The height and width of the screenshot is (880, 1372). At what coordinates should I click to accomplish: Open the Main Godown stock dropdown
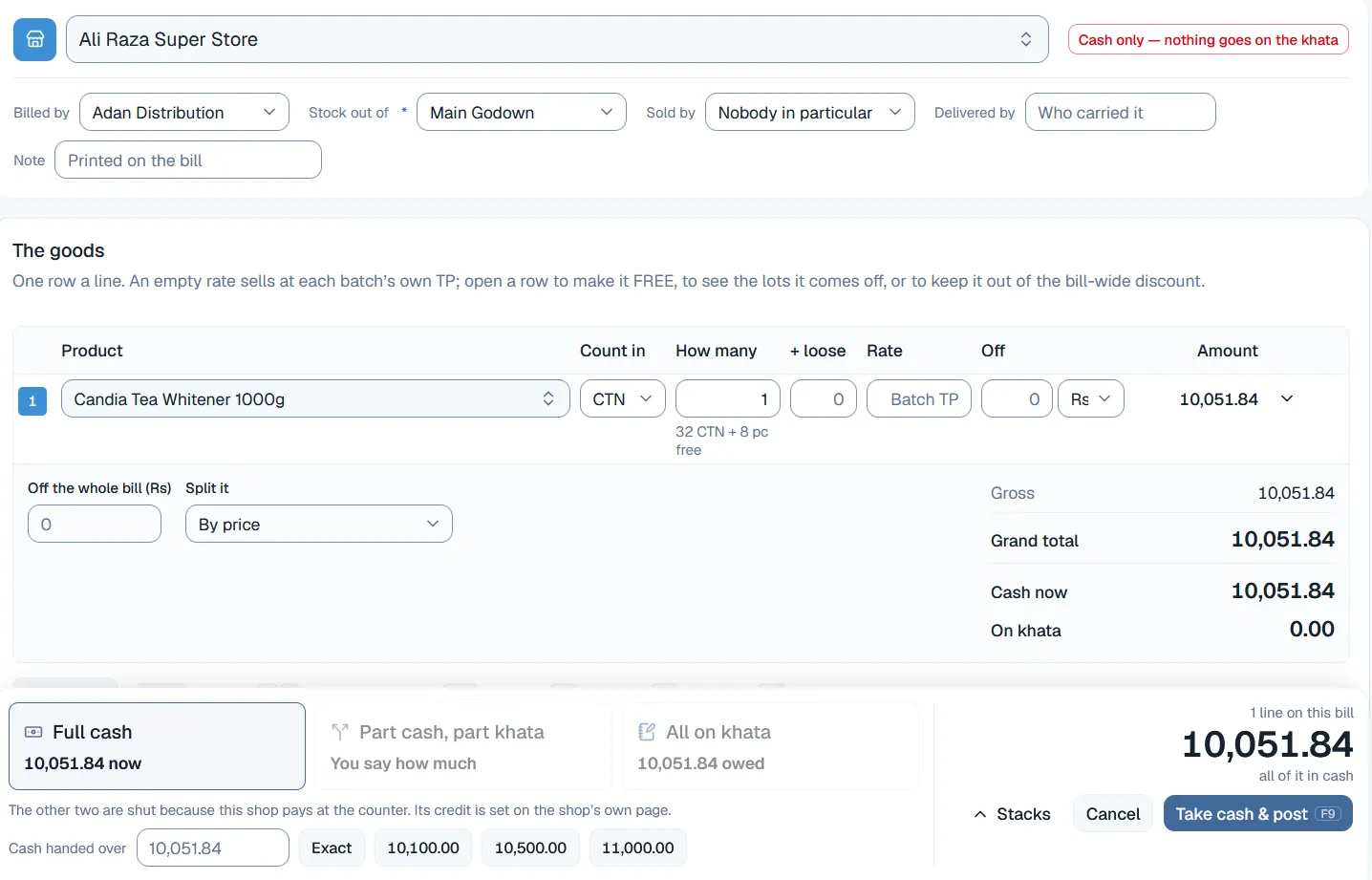[x=522, y=112]
